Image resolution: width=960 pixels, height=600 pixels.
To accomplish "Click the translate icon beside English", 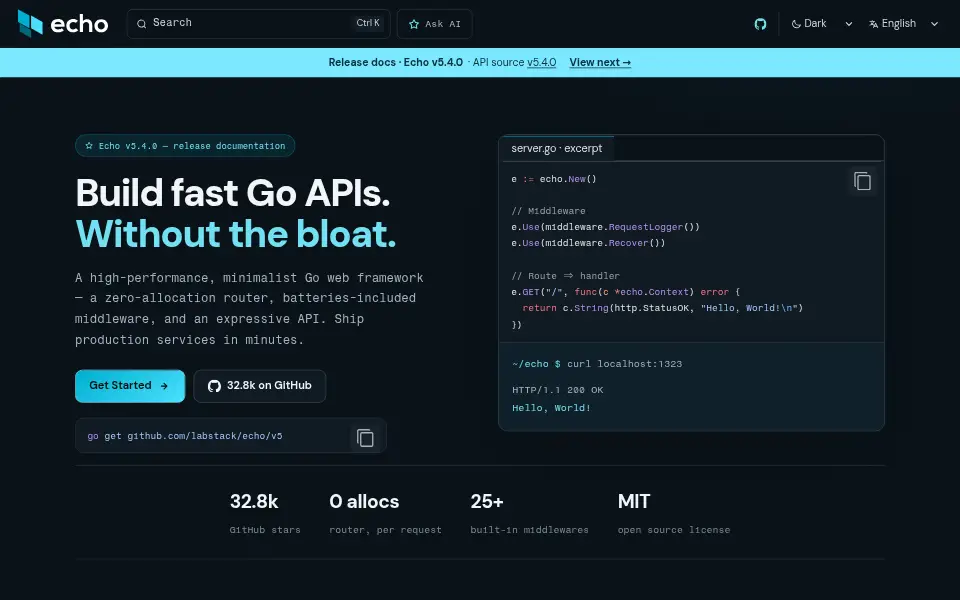I will 873,24.
